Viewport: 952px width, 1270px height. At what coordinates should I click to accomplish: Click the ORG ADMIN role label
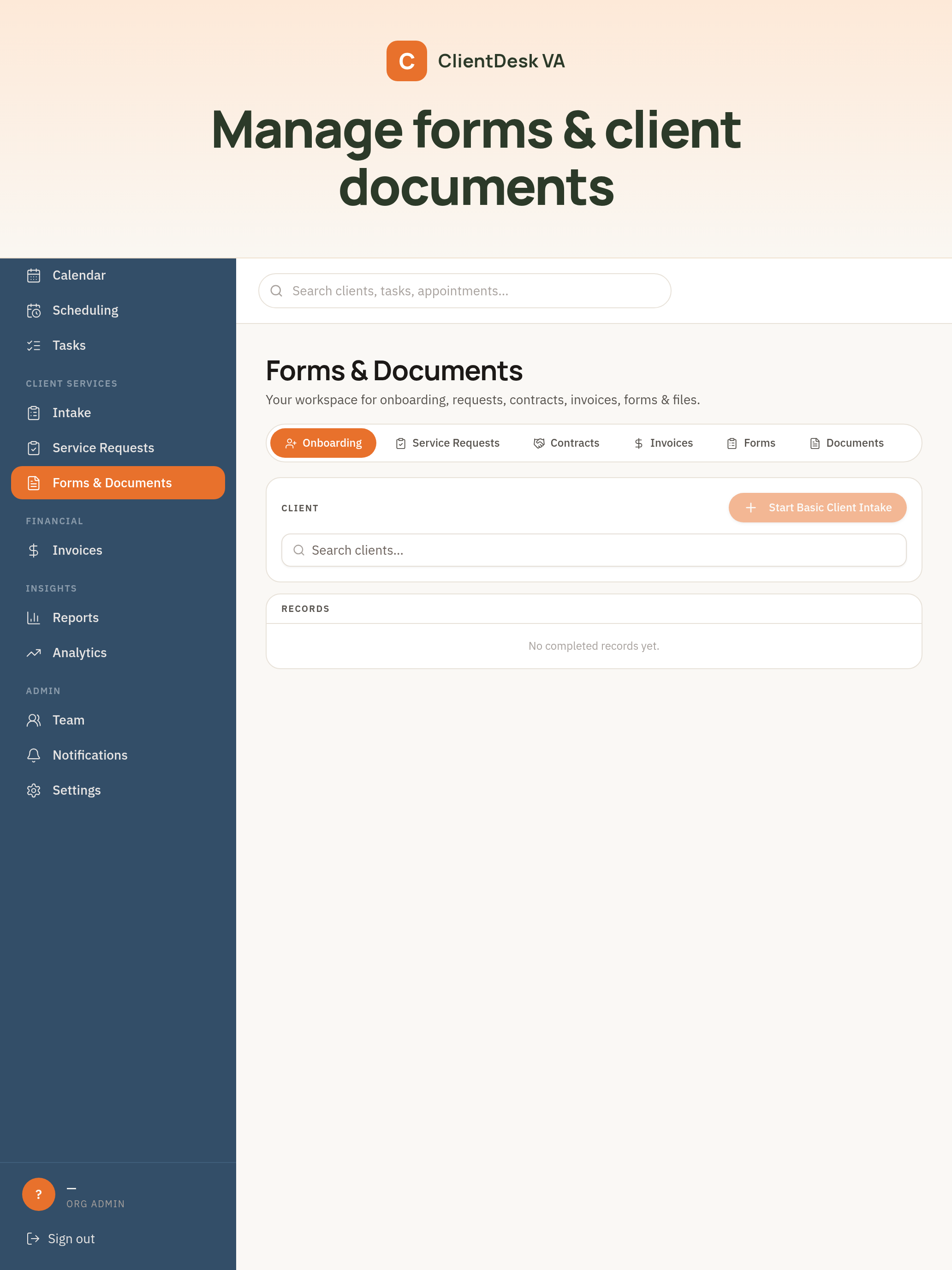(x=95, y=1204)
